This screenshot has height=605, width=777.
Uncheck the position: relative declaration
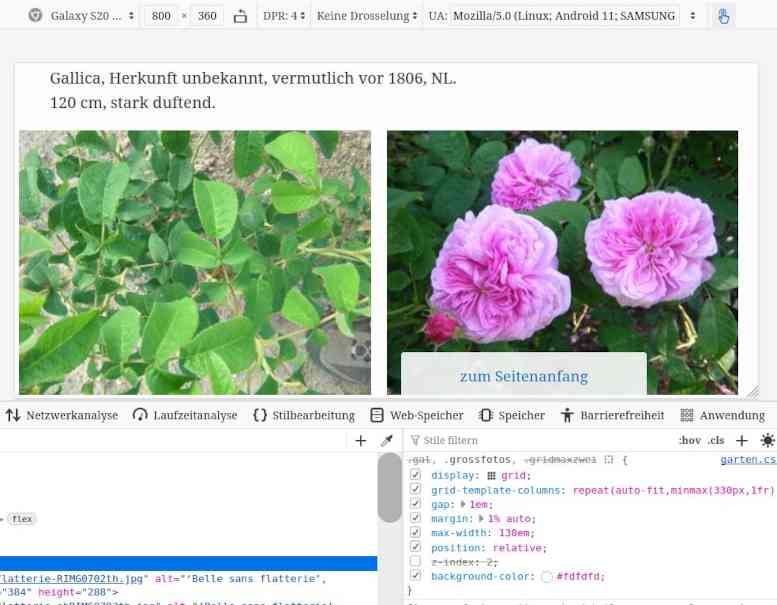pyautogui.click(x=415, y=547)
